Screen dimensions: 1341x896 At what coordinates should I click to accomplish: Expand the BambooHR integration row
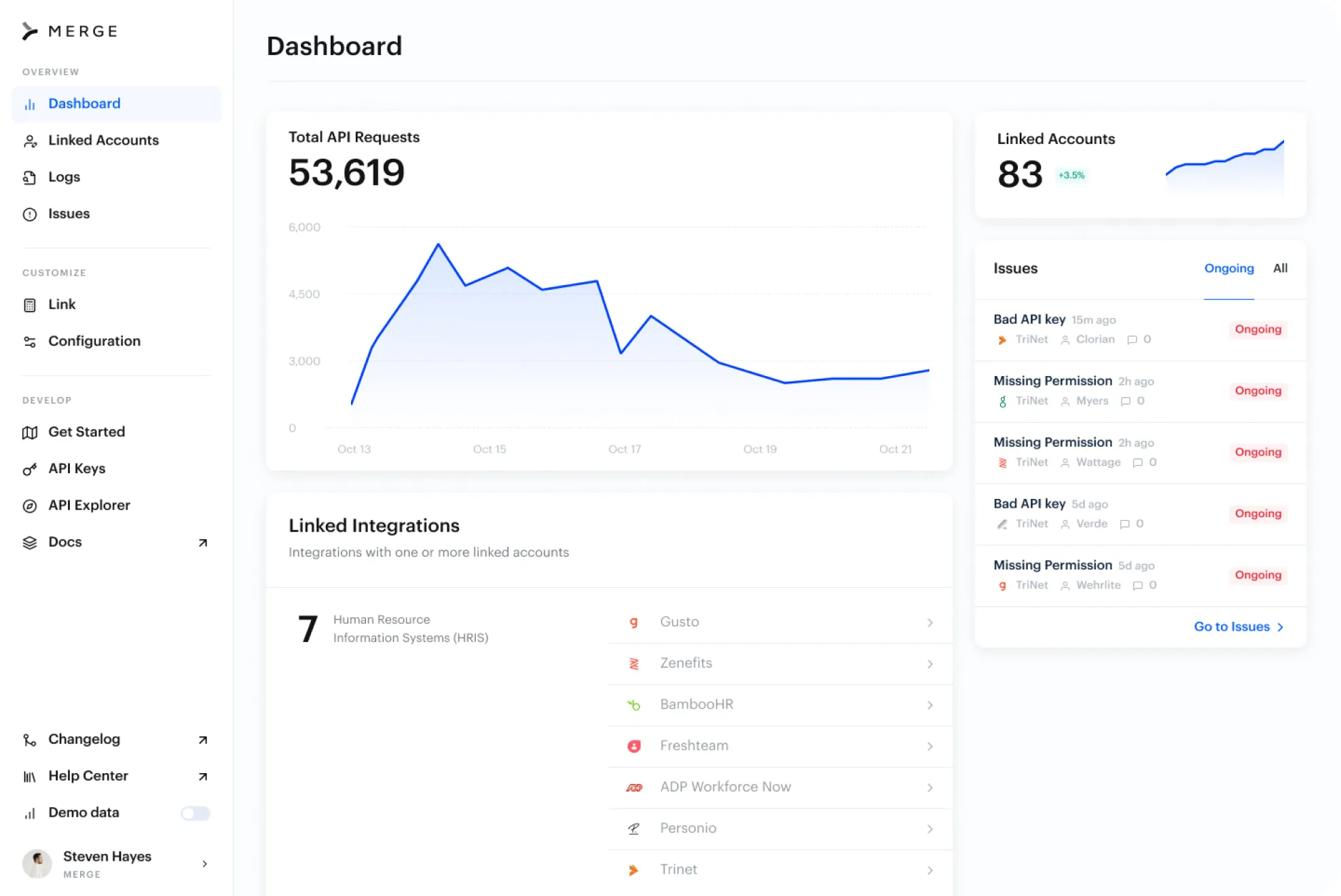(779, 704)
